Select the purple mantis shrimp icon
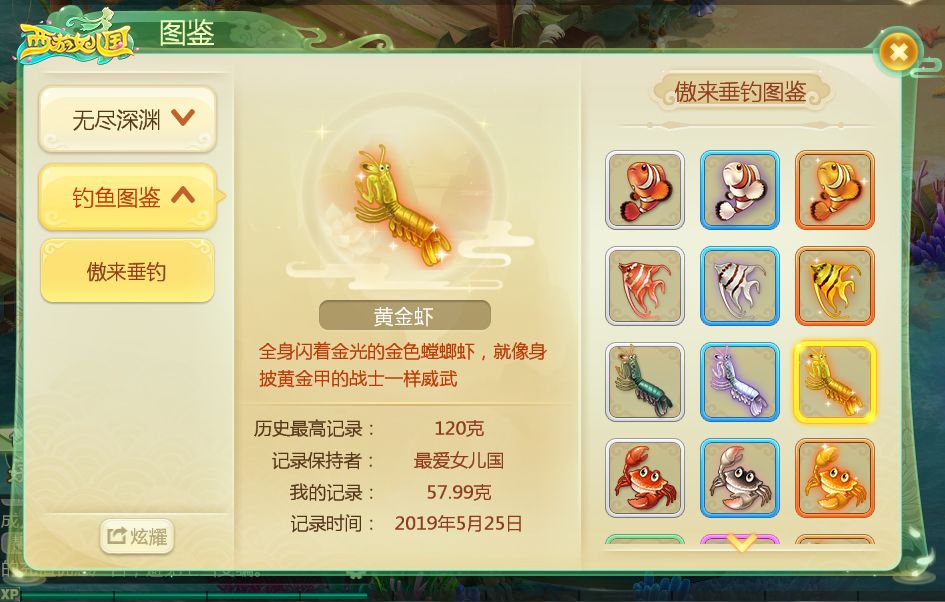 point(739,381)
